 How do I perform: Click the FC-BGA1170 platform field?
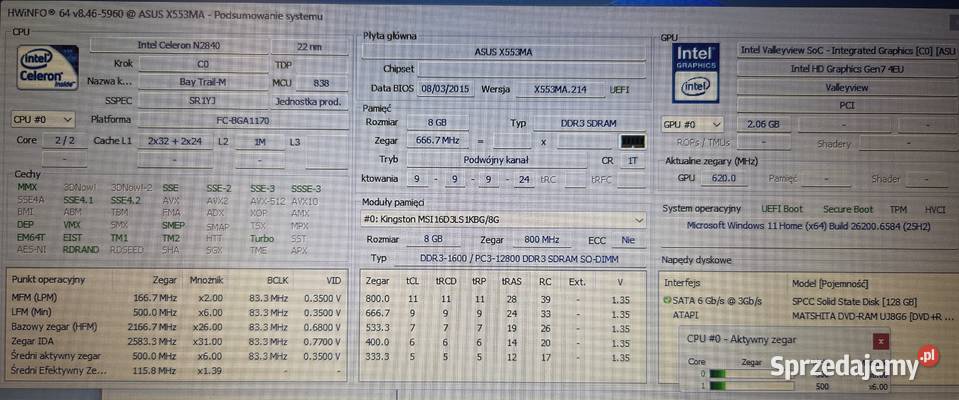click(243, 120)
